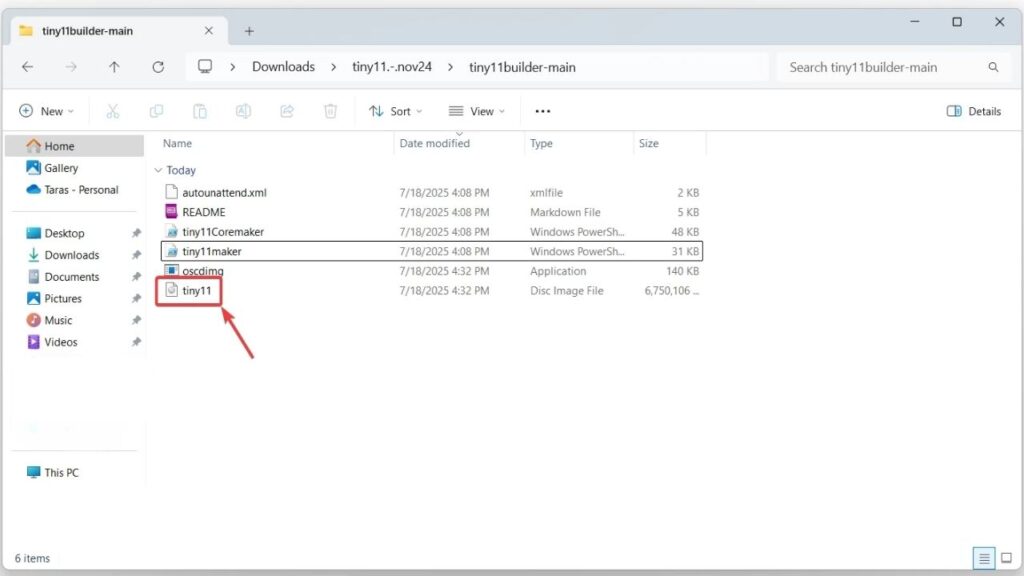Click the tiny11Coremaker PowerShell icon

[171, 232]
